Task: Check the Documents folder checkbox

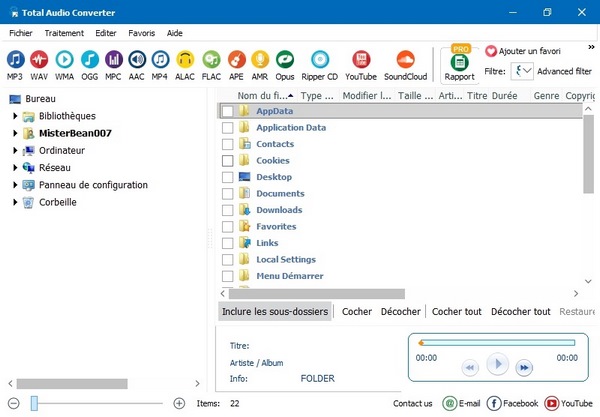Action: (228, 193)
